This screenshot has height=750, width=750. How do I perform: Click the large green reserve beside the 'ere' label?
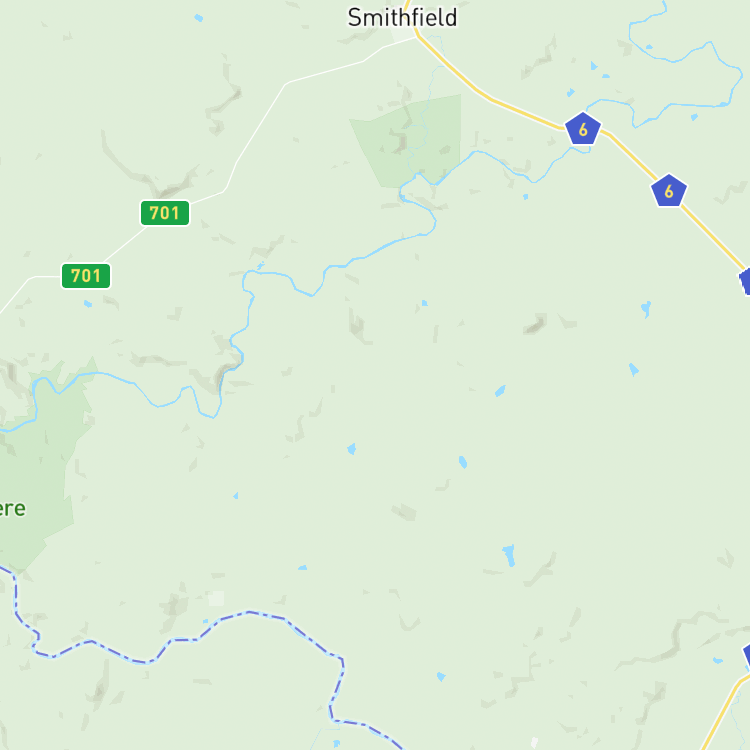pyautogui.click(x=41, y=459)
